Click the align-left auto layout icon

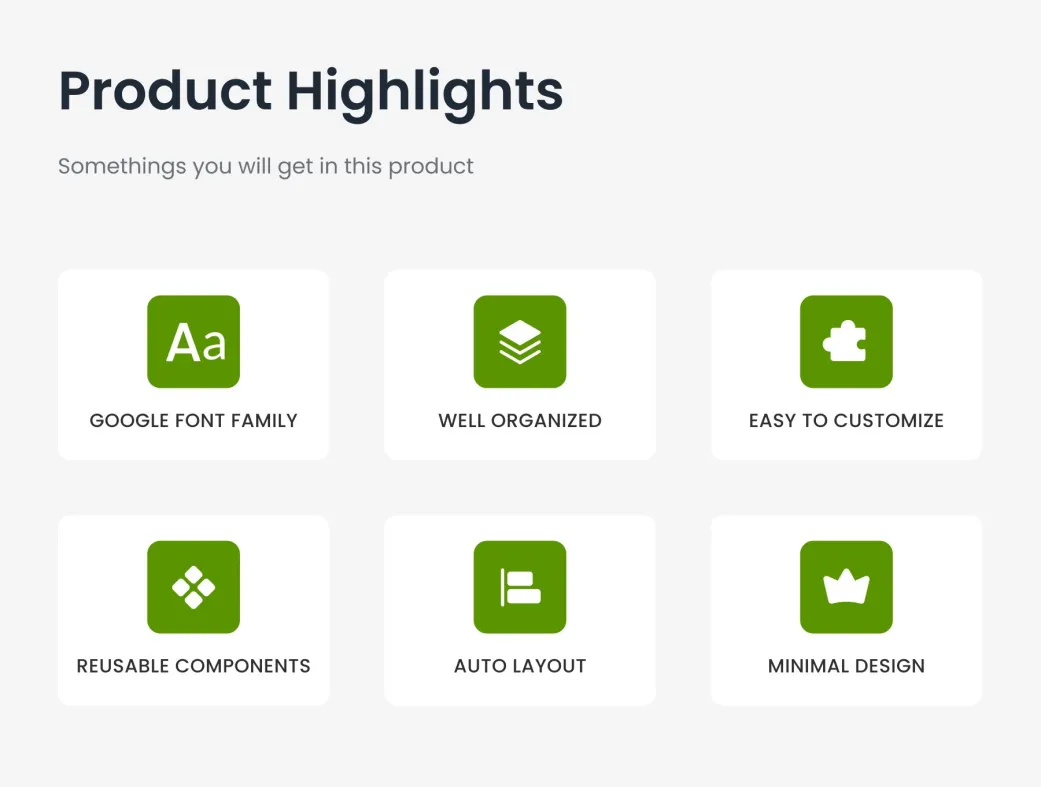tap(520, 587)
